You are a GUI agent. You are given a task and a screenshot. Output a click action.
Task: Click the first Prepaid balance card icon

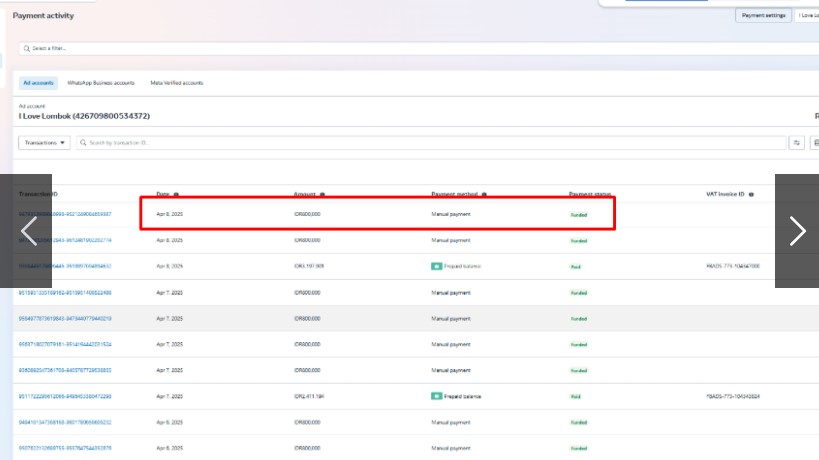(436, 267)
